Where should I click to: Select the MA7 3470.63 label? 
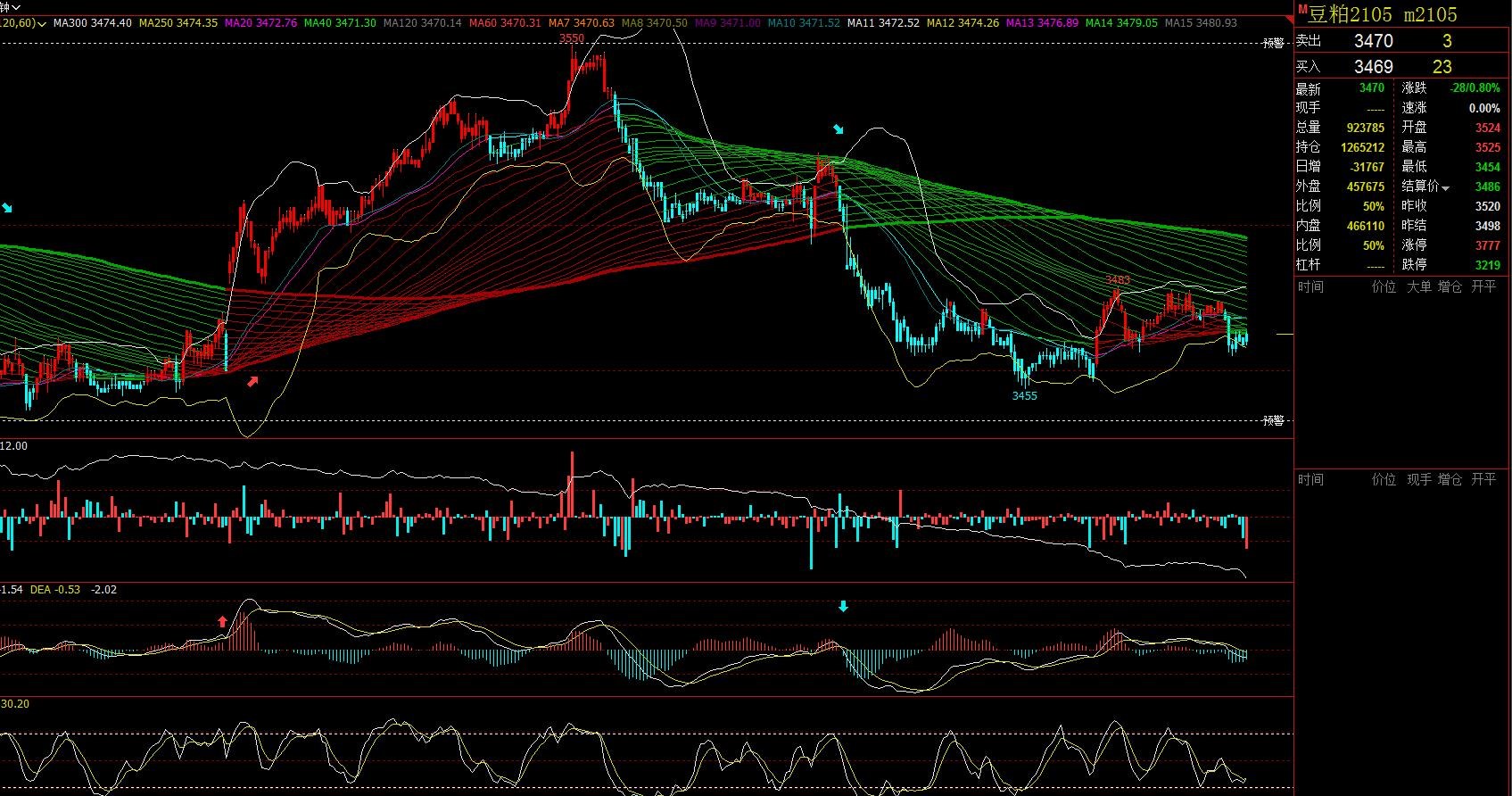click(582, 23)
